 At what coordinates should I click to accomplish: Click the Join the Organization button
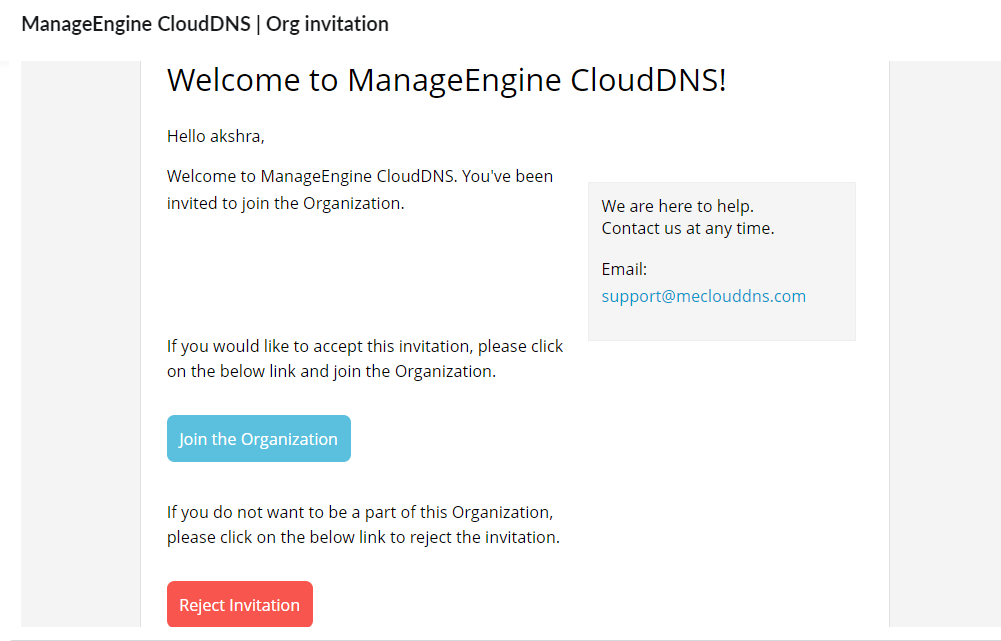258,439
